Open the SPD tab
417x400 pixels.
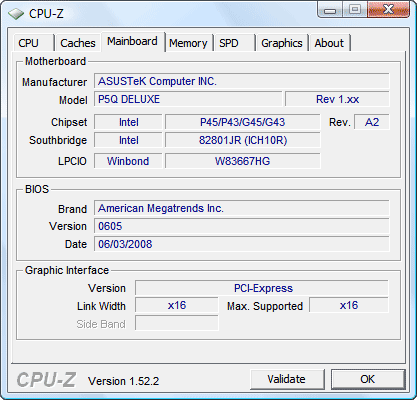coord(235,43)
